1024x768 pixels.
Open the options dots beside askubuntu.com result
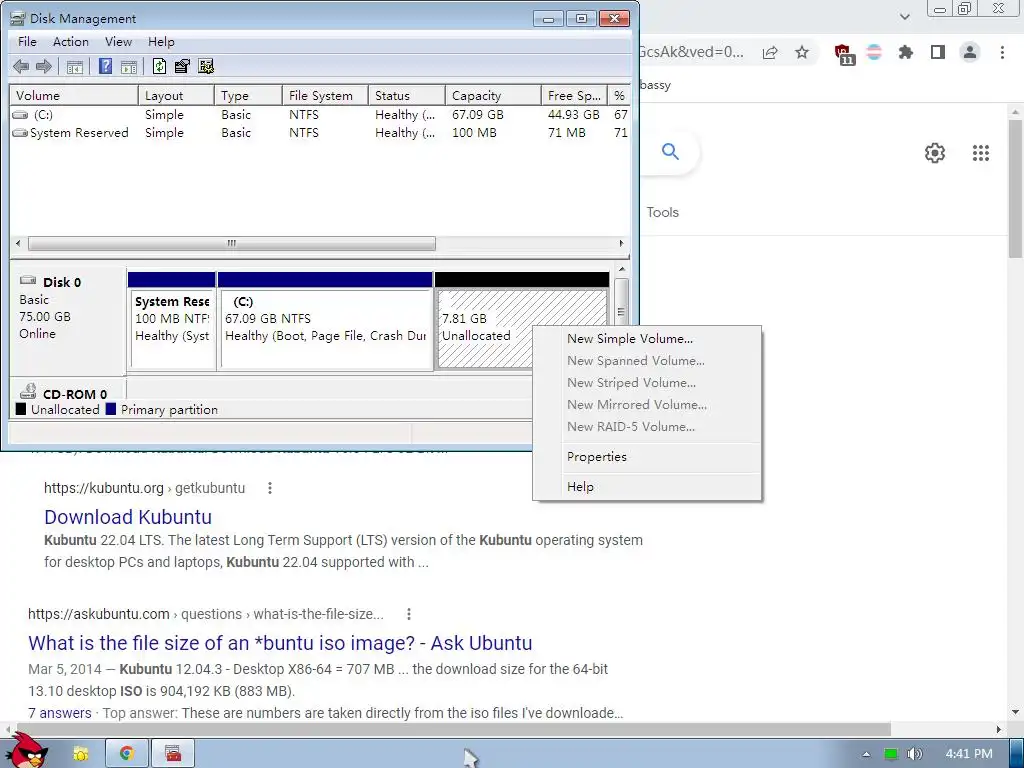click(x=409, y=614)
